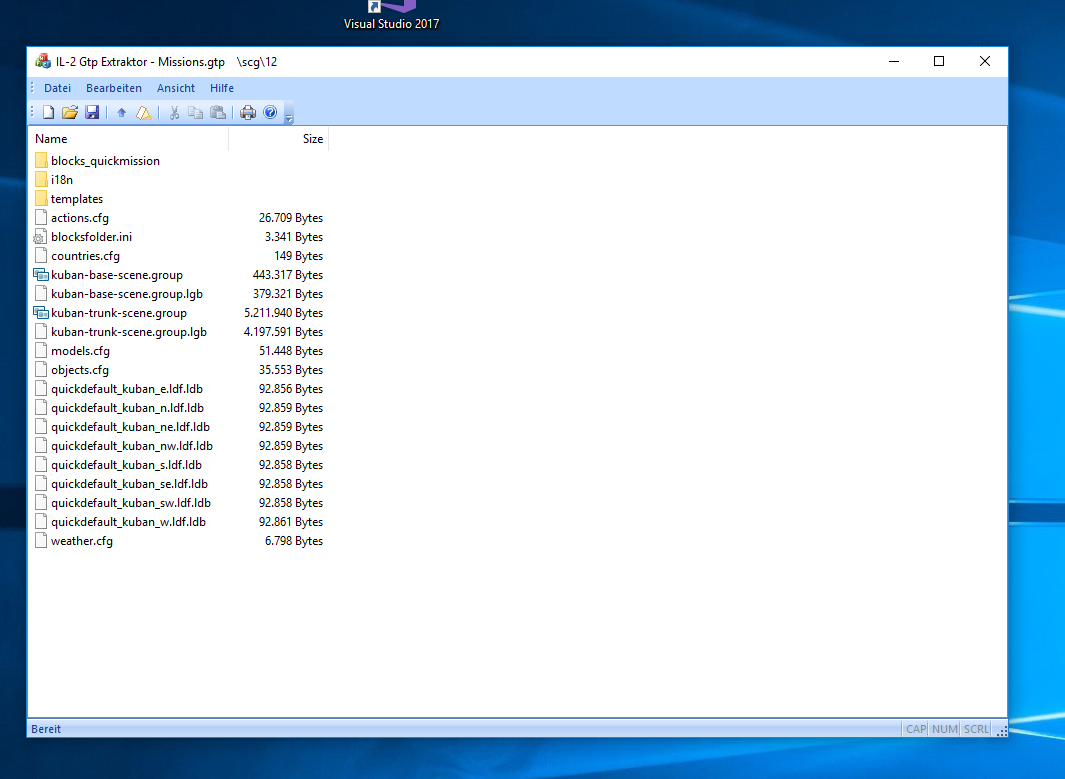Screen dimensions: 1065x779
Task: Click the Visual Studio 2017 desktop shortcut
Action: point(391,16)
